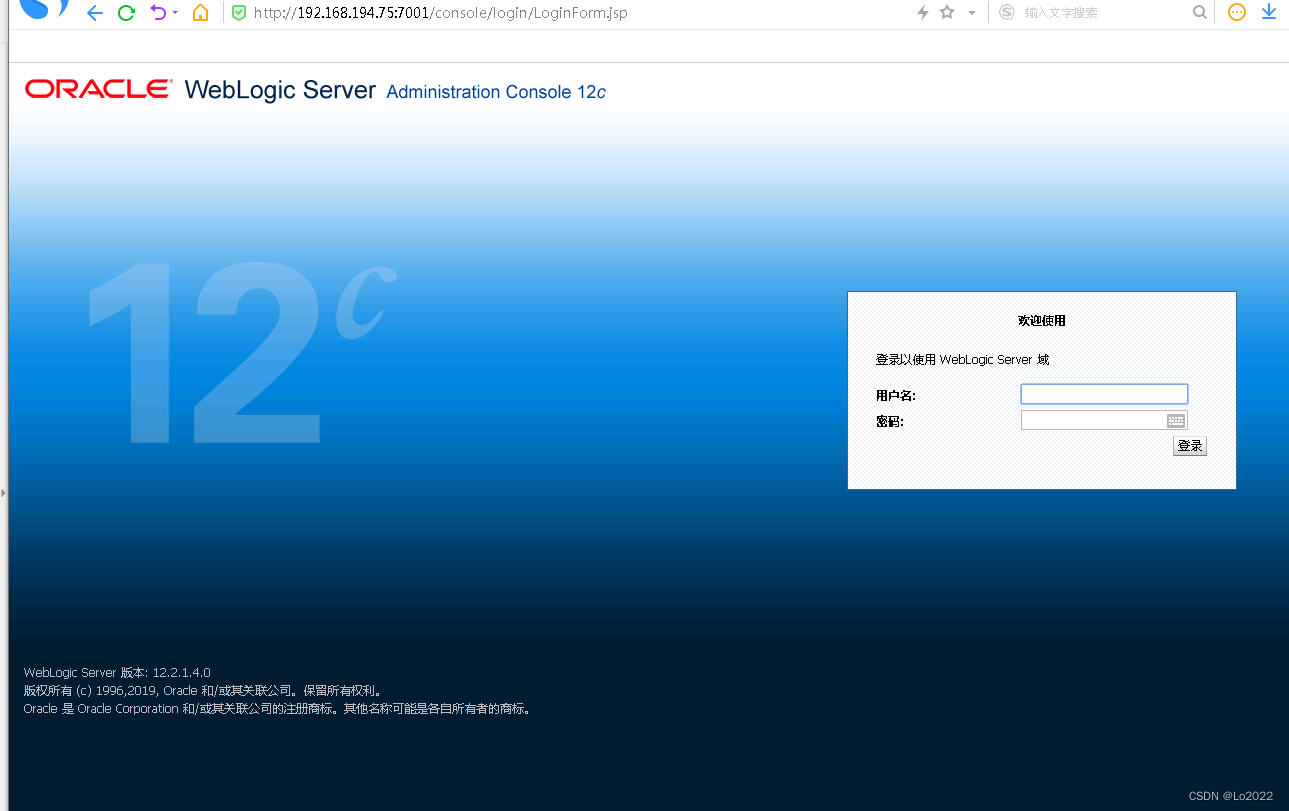
Task: Click the 登录 login button
Action: [x=1190, y=446]
